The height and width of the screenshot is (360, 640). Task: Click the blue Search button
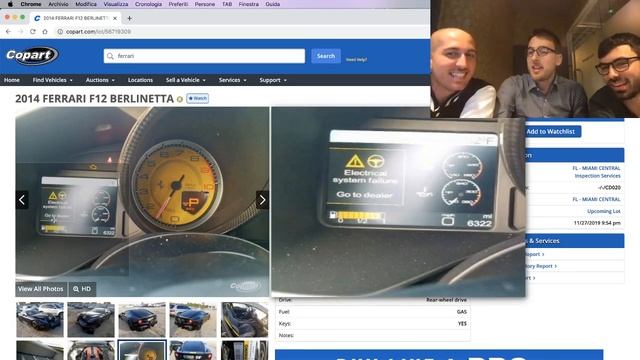point(326,56)
